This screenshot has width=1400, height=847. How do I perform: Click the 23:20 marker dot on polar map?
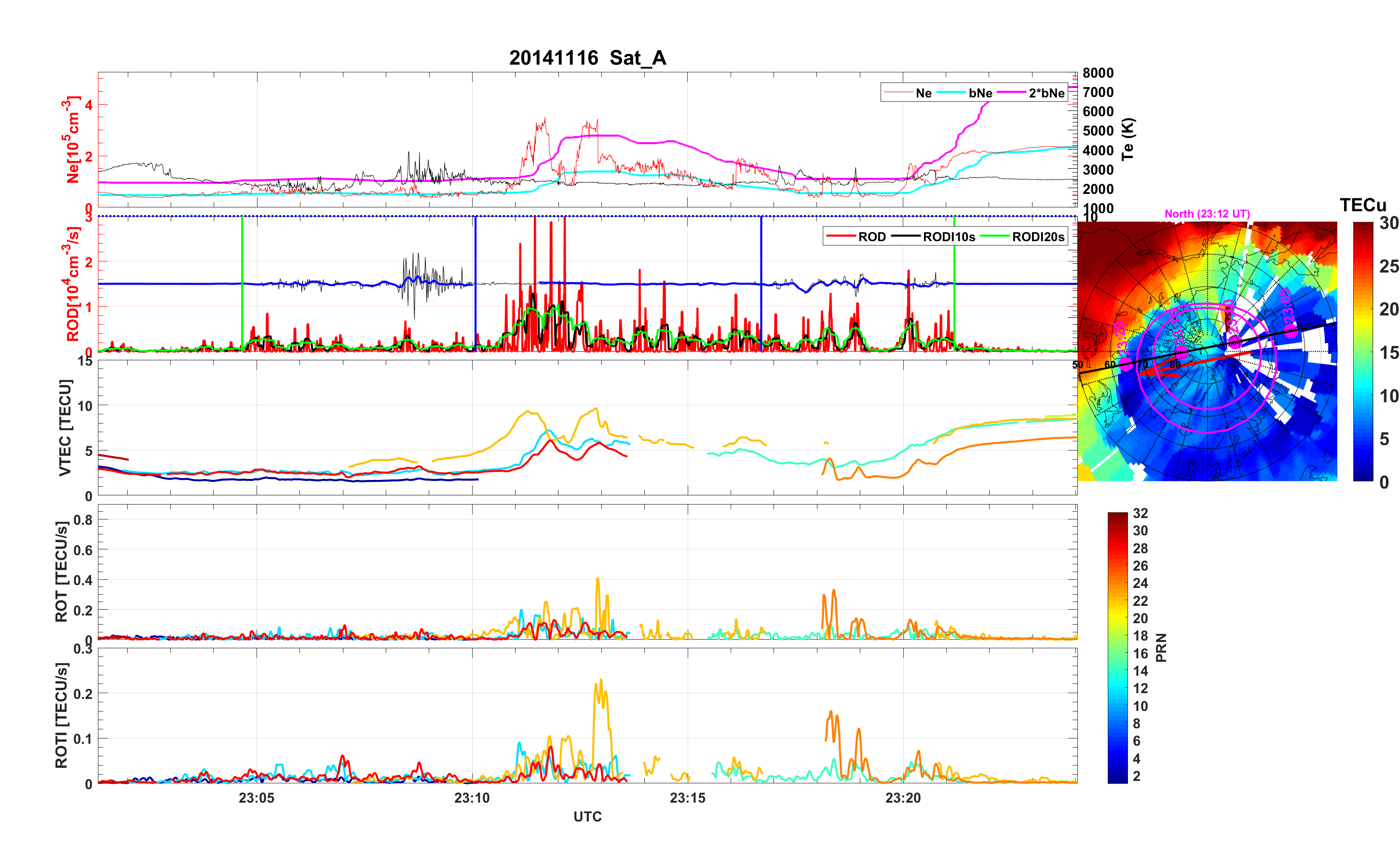point(1126,365)
